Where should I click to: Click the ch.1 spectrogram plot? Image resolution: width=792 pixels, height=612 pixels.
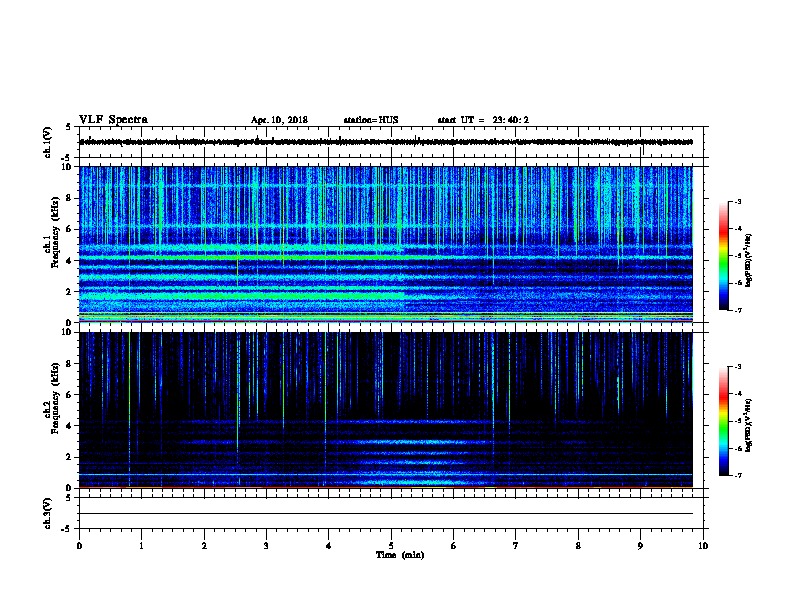point(391,244)
